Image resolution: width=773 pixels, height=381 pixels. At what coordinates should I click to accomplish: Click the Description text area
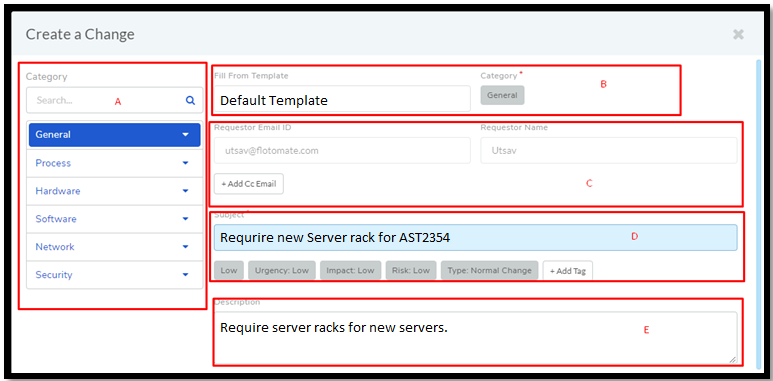point(476,338)
